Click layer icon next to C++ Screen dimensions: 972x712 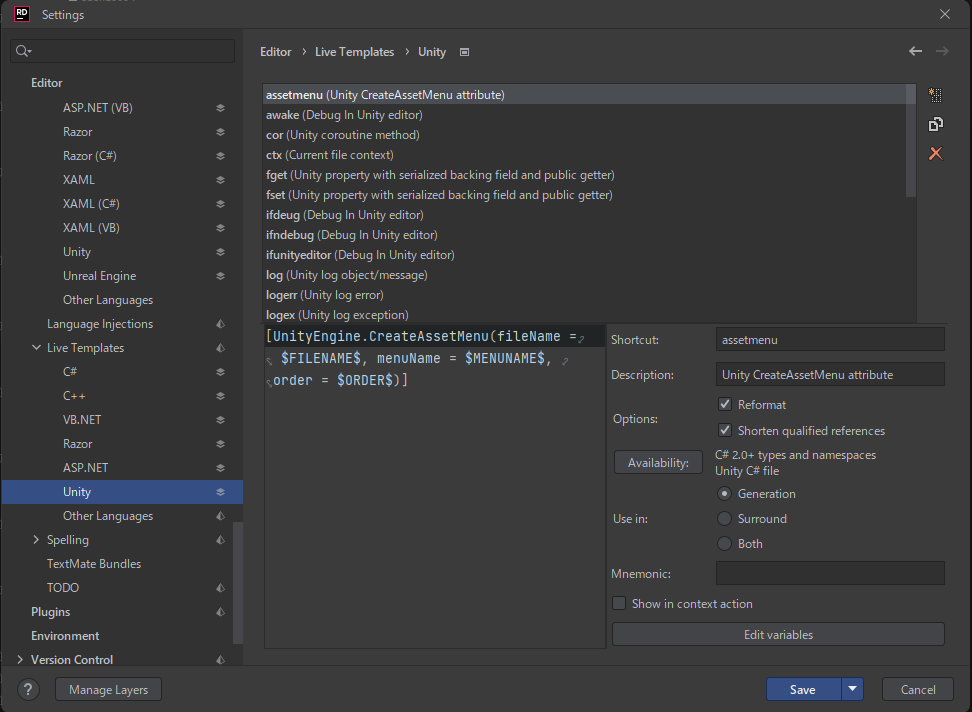tap(220, 396)
